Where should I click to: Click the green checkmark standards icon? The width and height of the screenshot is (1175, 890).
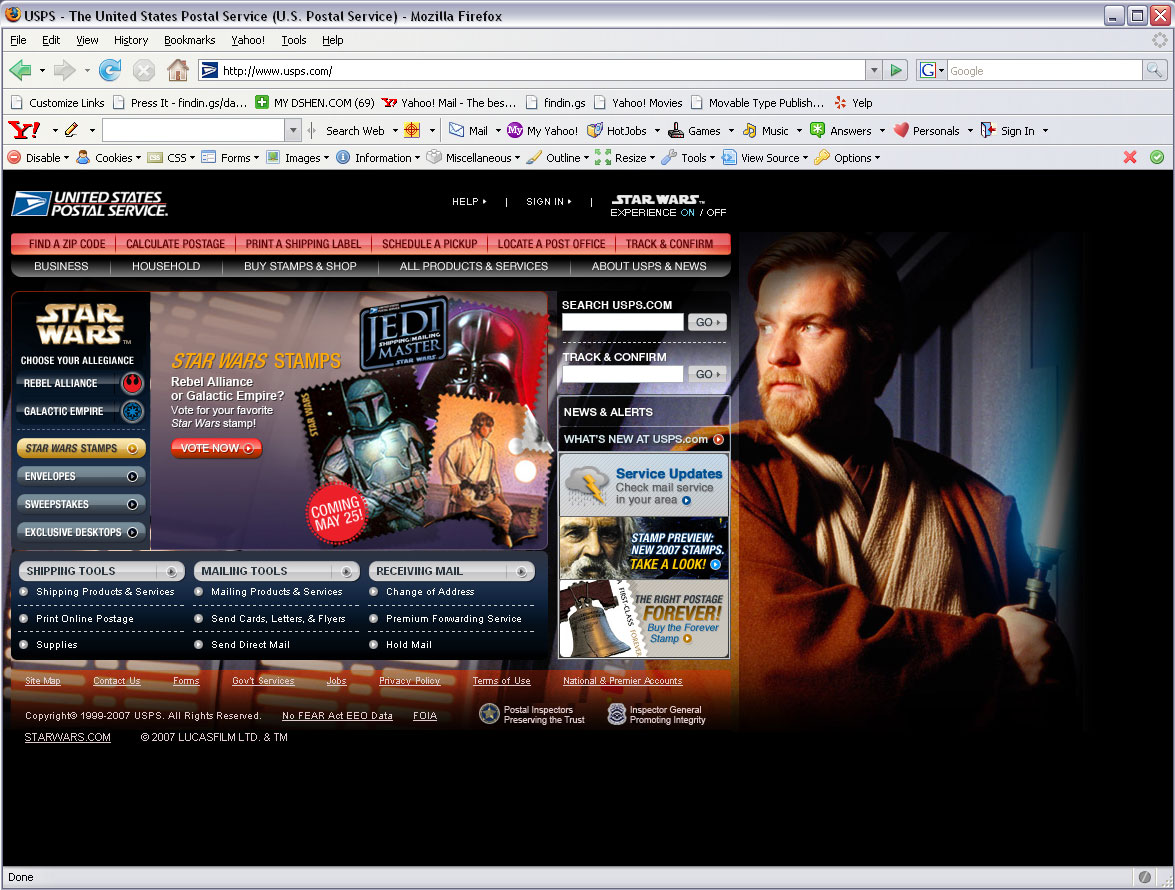click(1157, 157)
